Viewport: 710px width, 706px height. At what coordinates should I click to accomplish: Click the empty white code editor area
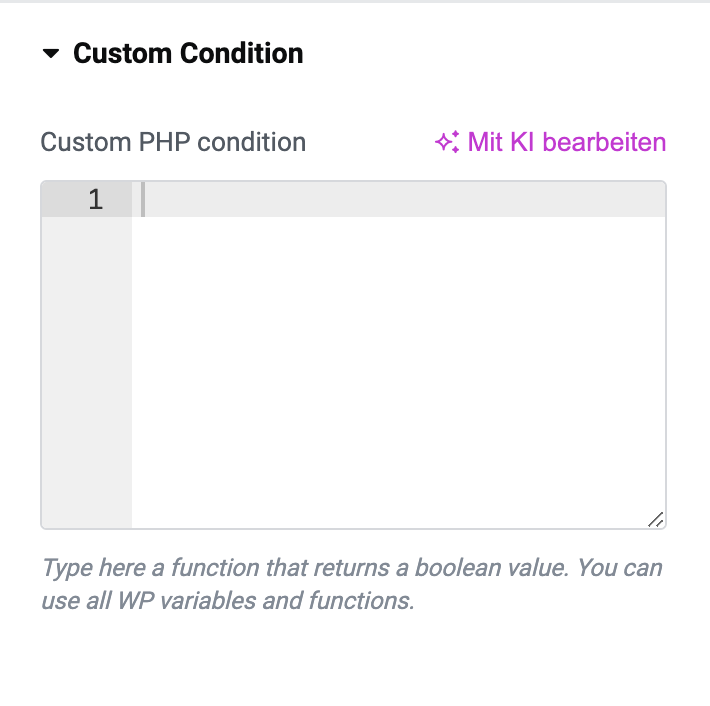398,371
